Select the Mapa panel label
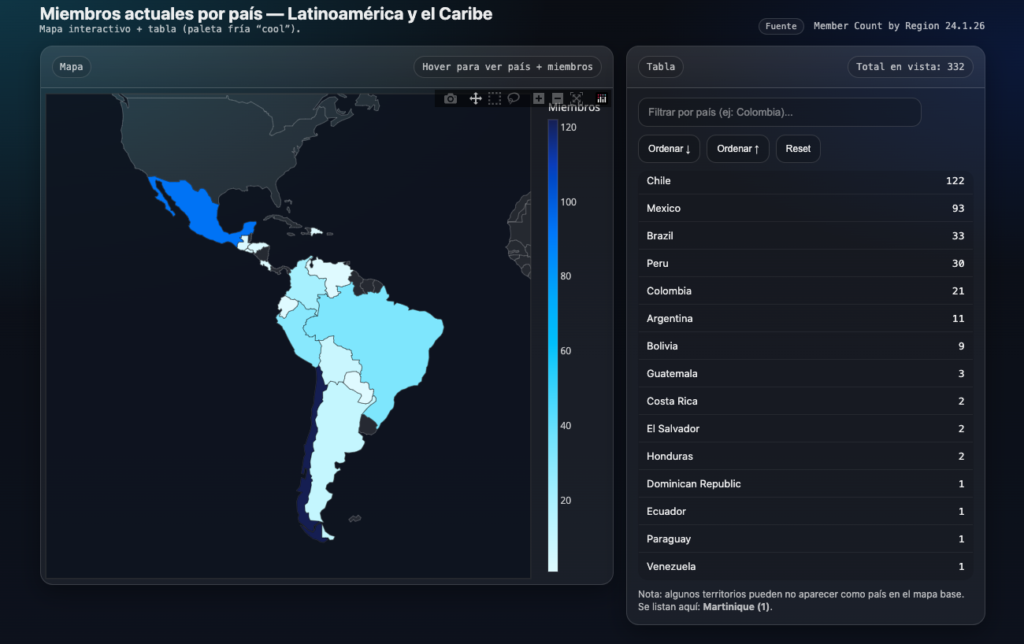This screenshot has height=644, width=1024. 71,67
